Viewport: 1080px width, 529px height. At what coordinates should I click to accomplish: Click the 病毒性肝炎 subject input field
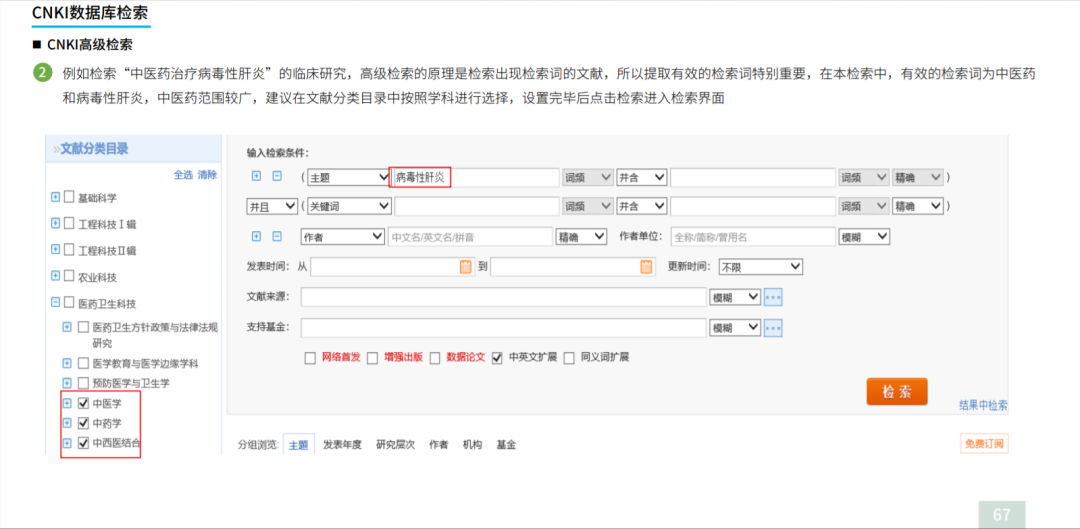point(475,177)
